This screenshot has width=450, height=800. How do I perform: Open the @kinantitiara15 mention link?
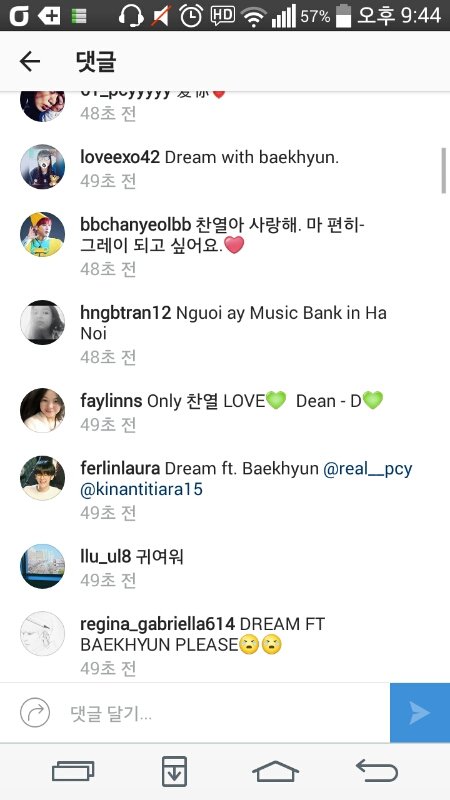tap(141, 489)
